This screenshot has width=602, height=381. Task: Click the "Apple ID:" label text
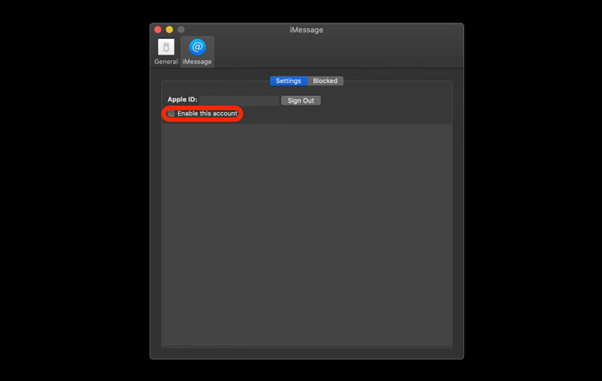[x=182, y=99]
